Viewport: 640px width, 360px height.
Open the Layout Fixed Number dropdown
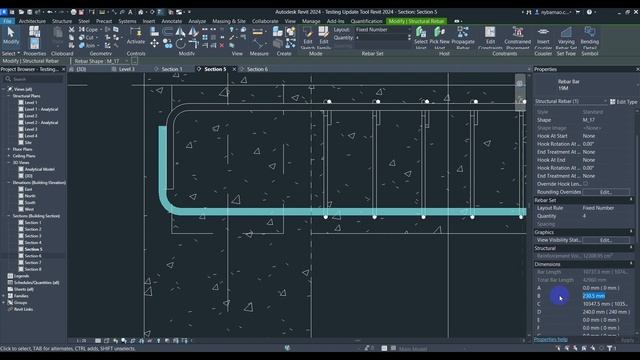pyautogui.click(x=382, y=30)
